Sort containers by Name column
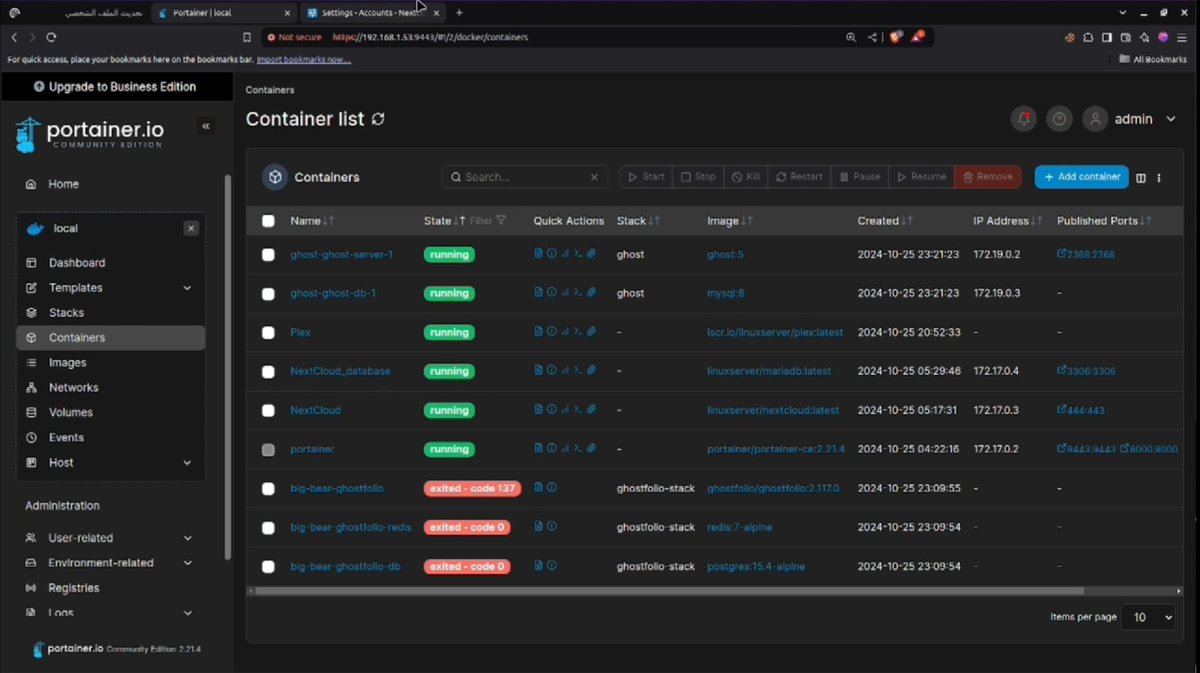This screenshot has width=1200, height=673. [312, 221]
